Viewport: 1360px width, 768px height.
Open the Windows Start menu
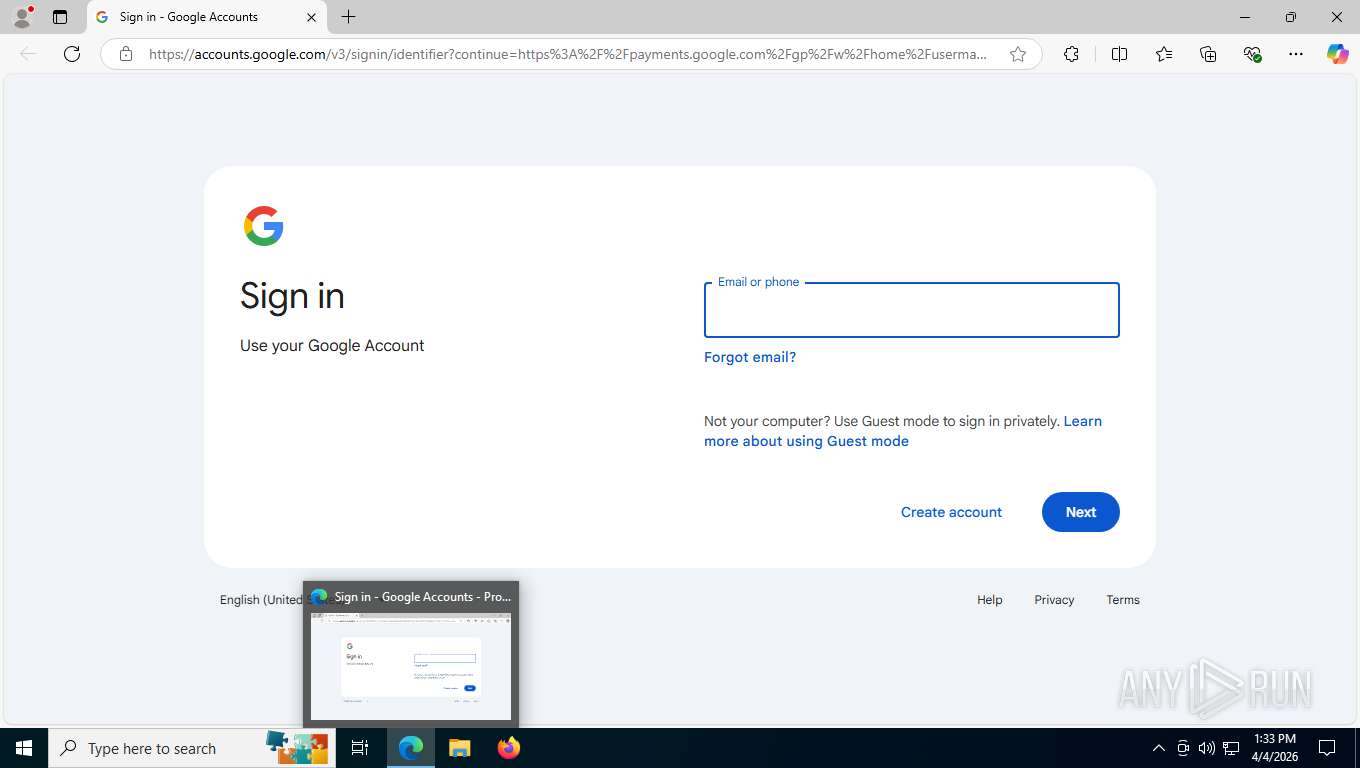[x=24, y=748]
